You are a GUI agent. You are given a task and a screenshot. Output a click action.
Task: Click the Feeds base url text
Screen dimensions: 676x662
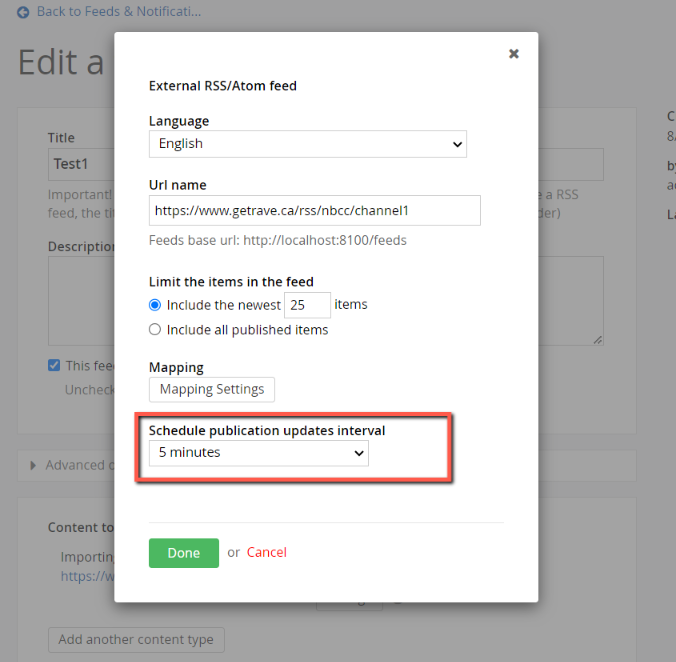point(278,240)
